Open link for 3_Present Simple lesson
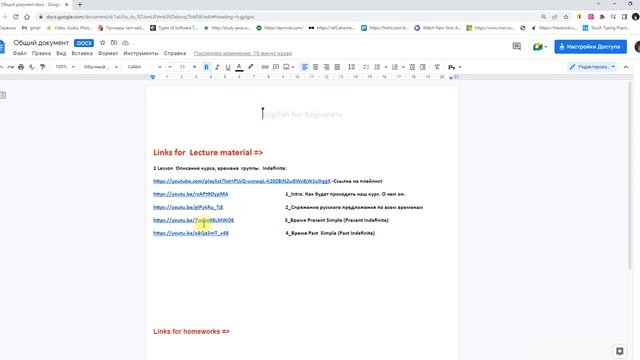640x360 pixels. click(x=193, y=220)
